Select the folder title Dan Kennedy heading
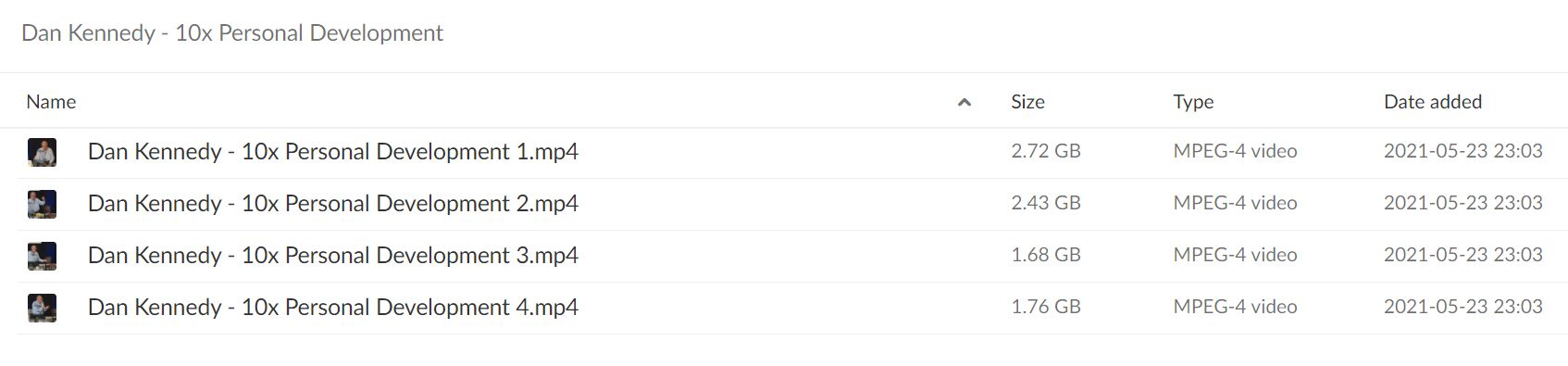 pos(232,33)
